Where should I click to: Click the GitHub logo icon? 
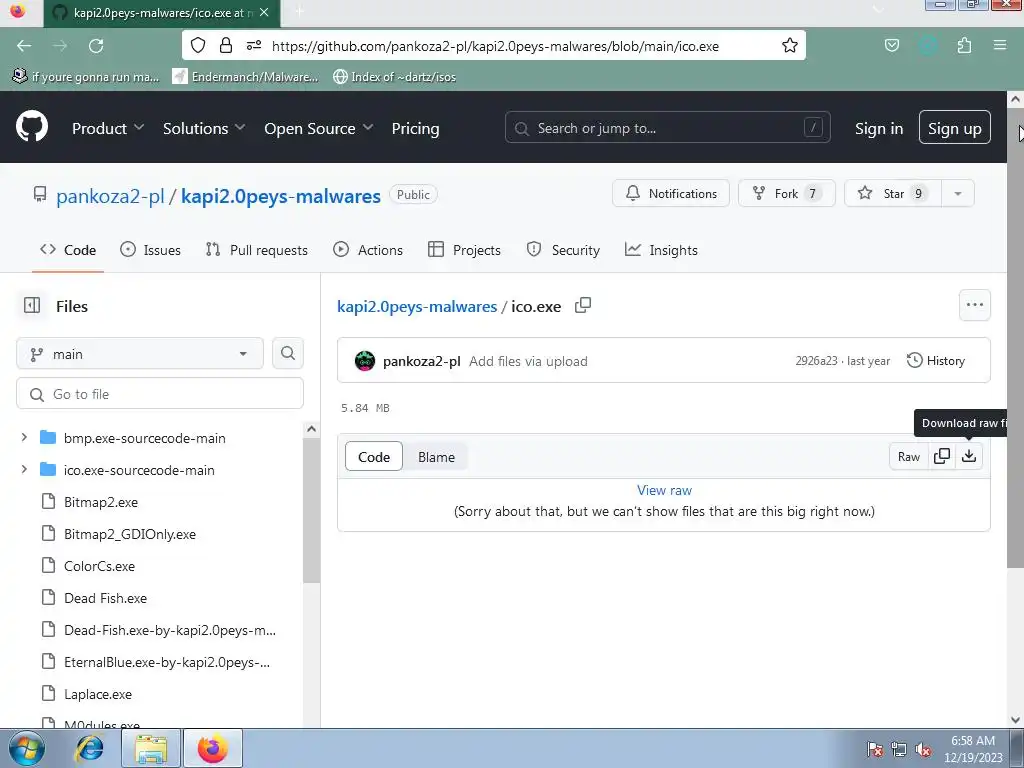31,127
